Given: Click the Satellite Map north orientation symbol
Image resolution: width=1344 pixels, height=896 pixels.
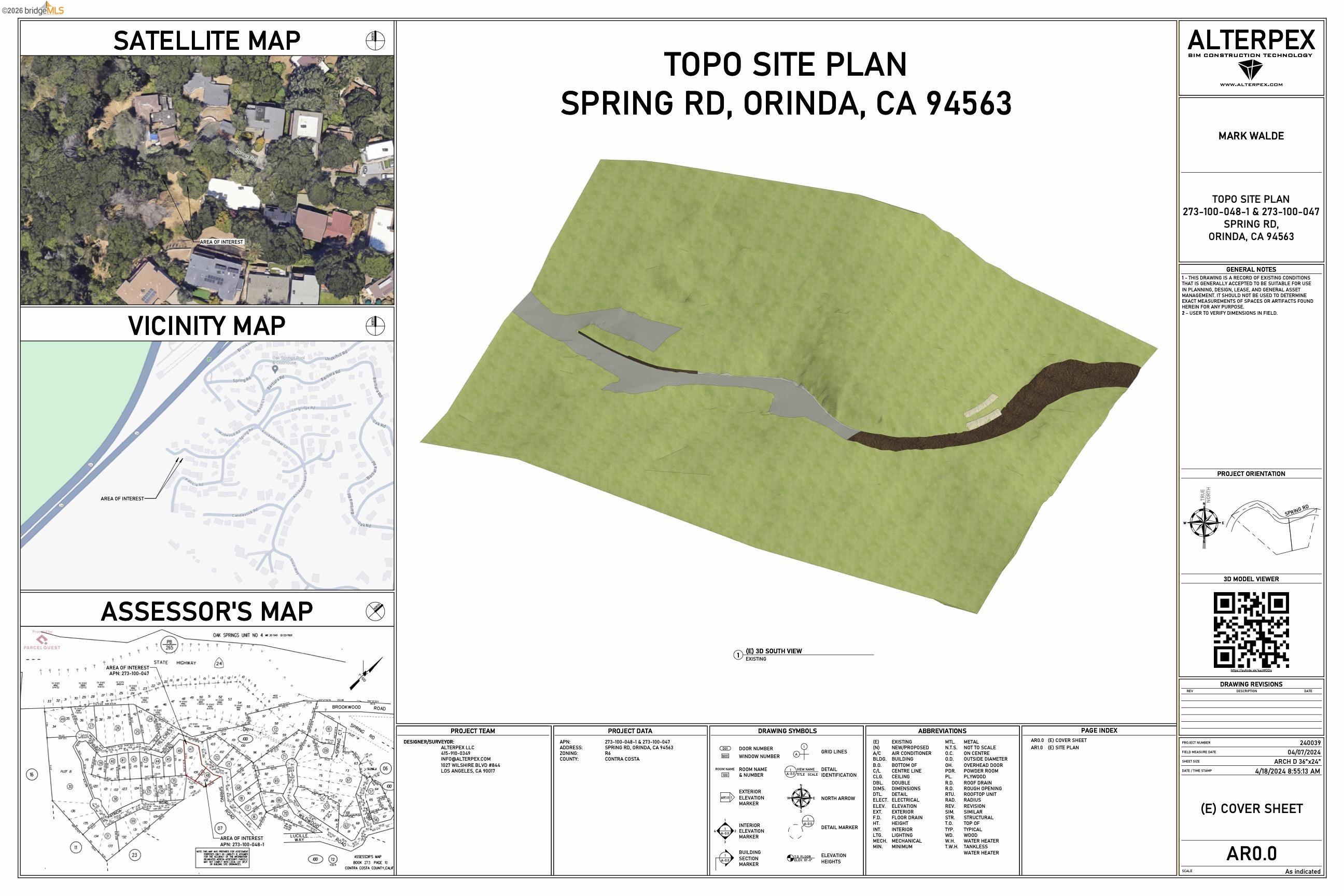Looking at the screenshot, I should pos(375,40).
